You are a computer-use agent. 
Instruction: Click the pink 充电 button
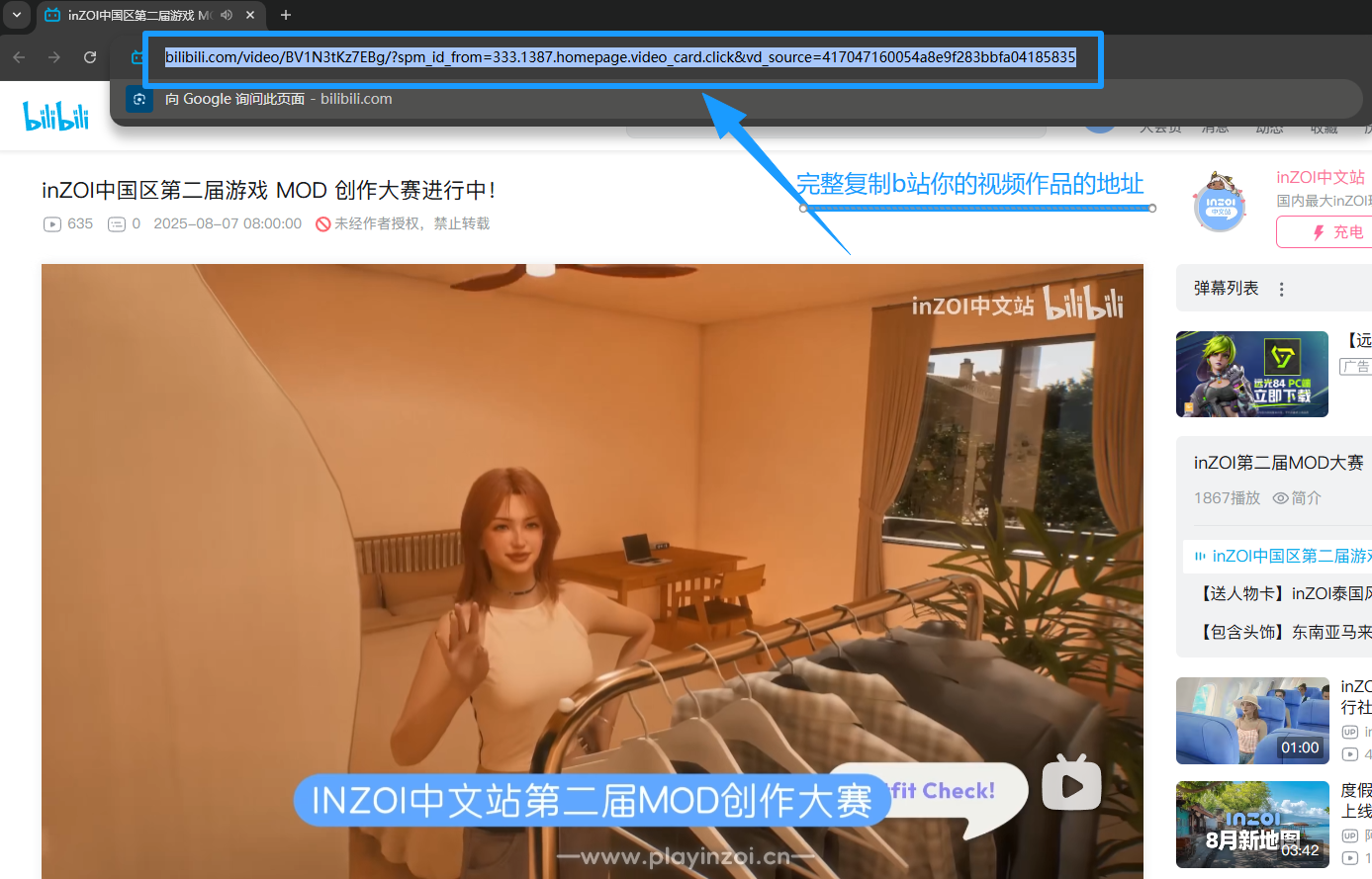[1325, 232]
